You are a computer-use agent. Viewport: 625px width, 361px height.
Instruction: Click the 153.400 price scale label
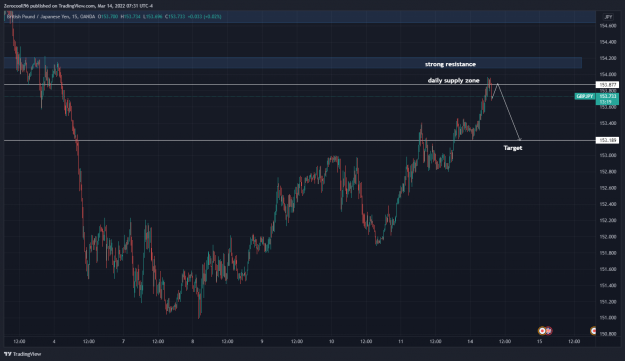(x=607, y=123)
